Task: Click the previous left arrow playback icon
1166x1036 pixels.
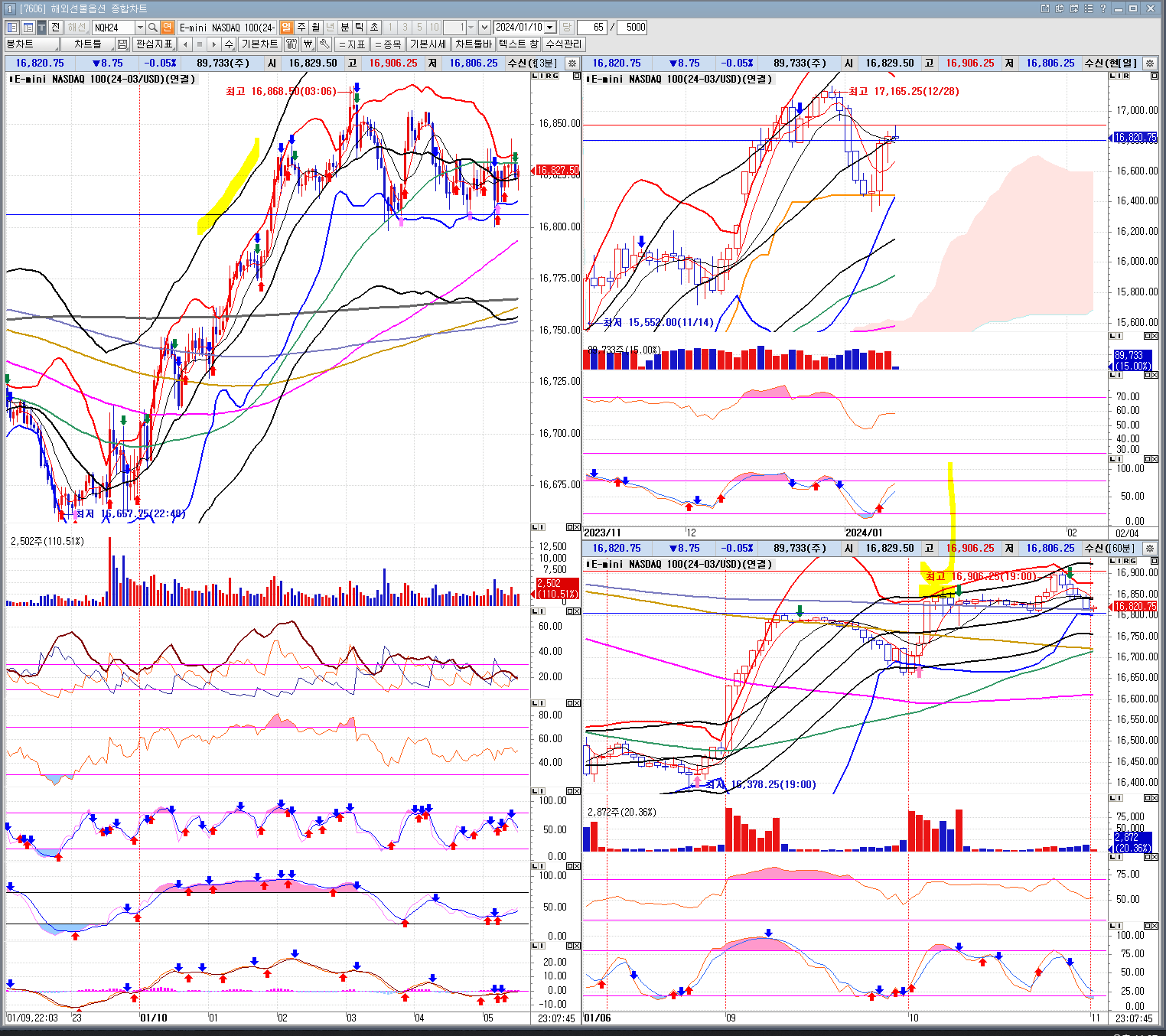Action: point(185,44)
